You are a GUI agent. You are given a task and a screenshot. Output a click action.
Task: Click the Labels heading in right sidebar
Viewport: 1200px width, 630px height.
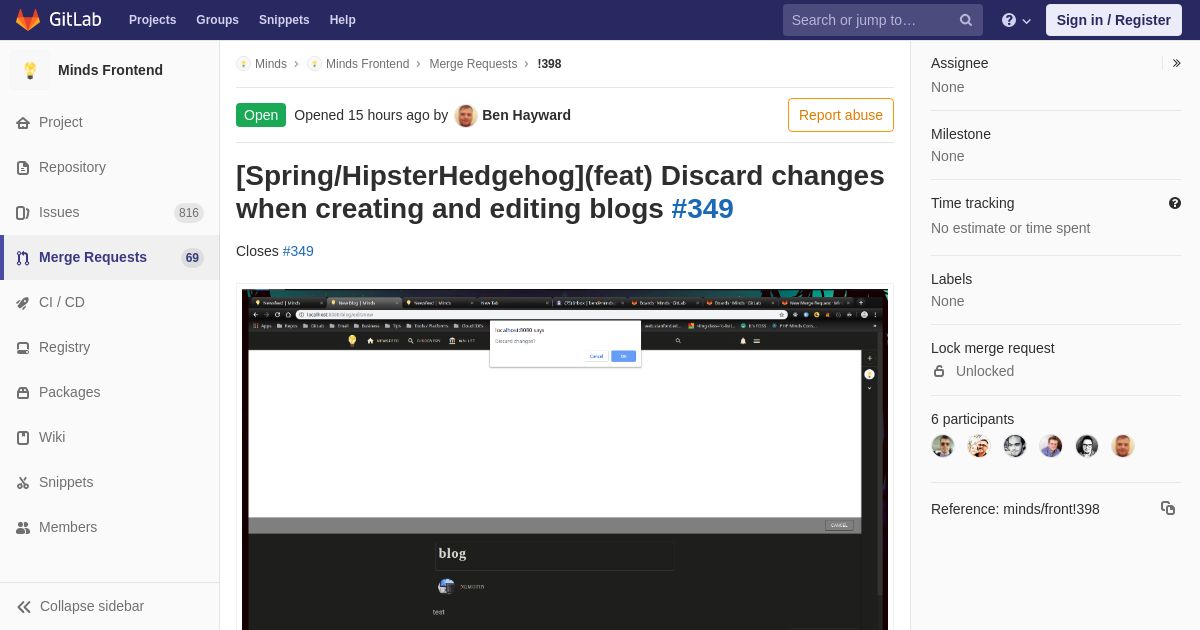pyautogui.click(x=951, y=279)
